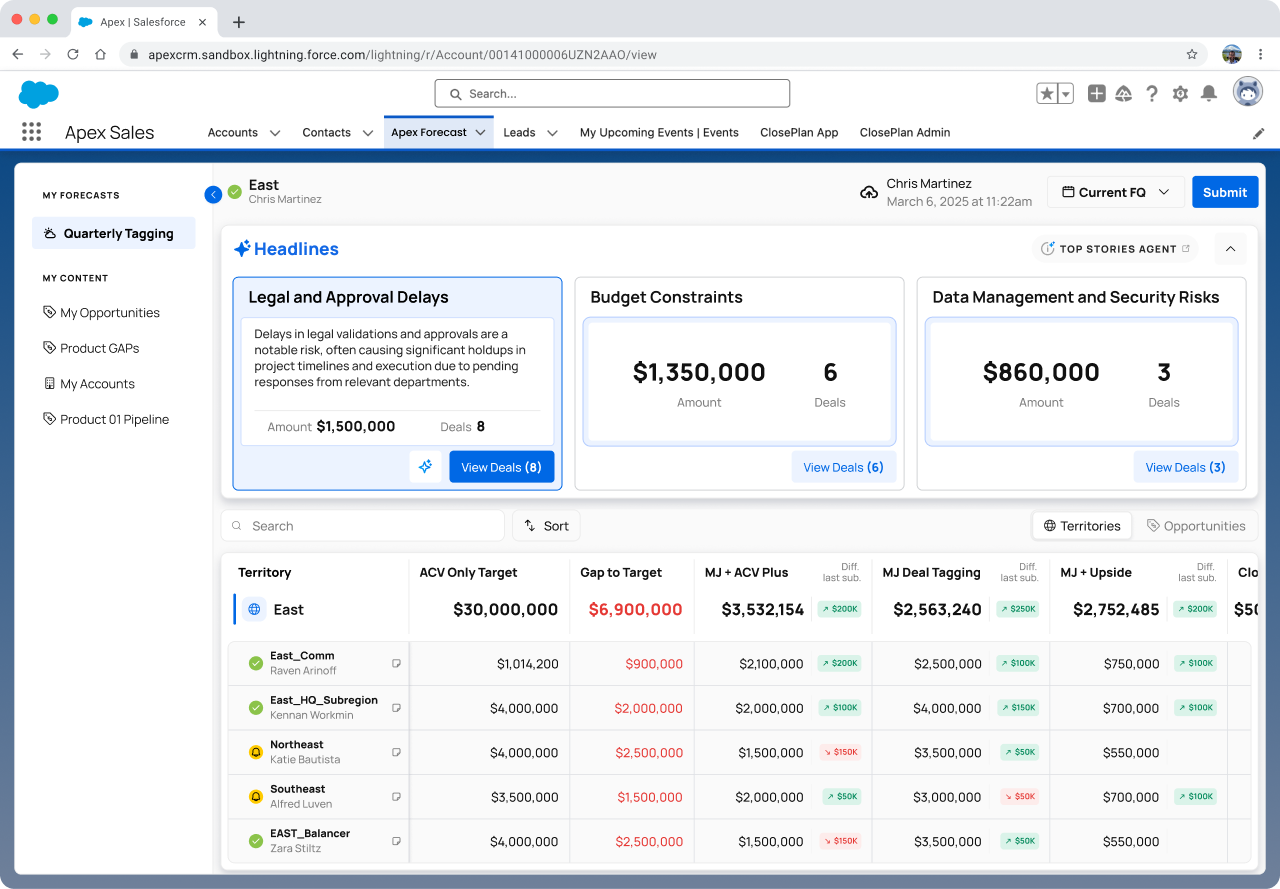
Task: Open the user avatar profile menu
Action: tap(1247, 92)
